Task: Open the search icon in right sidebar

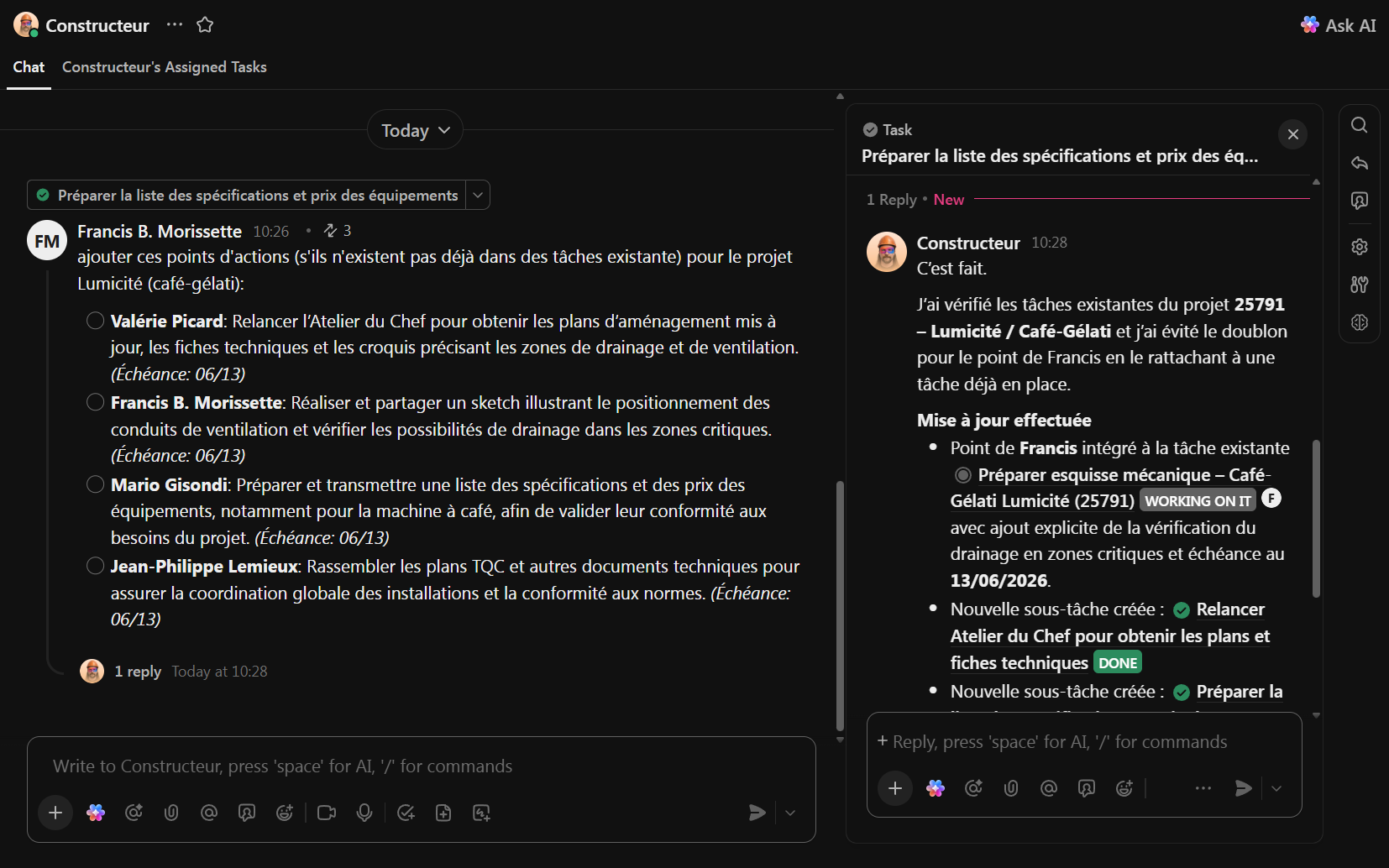Action: 1359,125
